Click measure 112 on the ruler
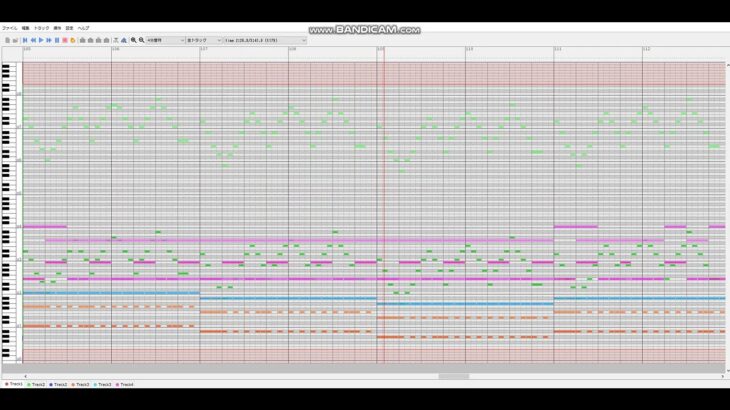 click(646, 48)
